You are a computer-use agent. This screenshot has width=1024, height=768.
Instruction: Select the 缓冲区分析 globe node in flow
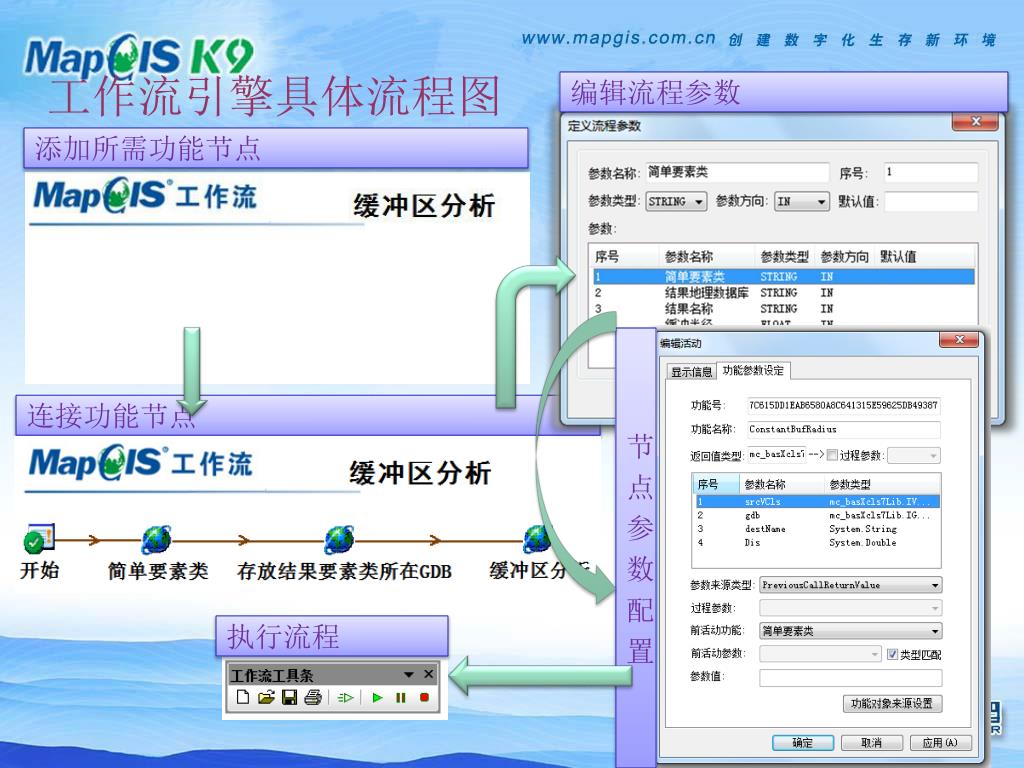pos(537,539)
